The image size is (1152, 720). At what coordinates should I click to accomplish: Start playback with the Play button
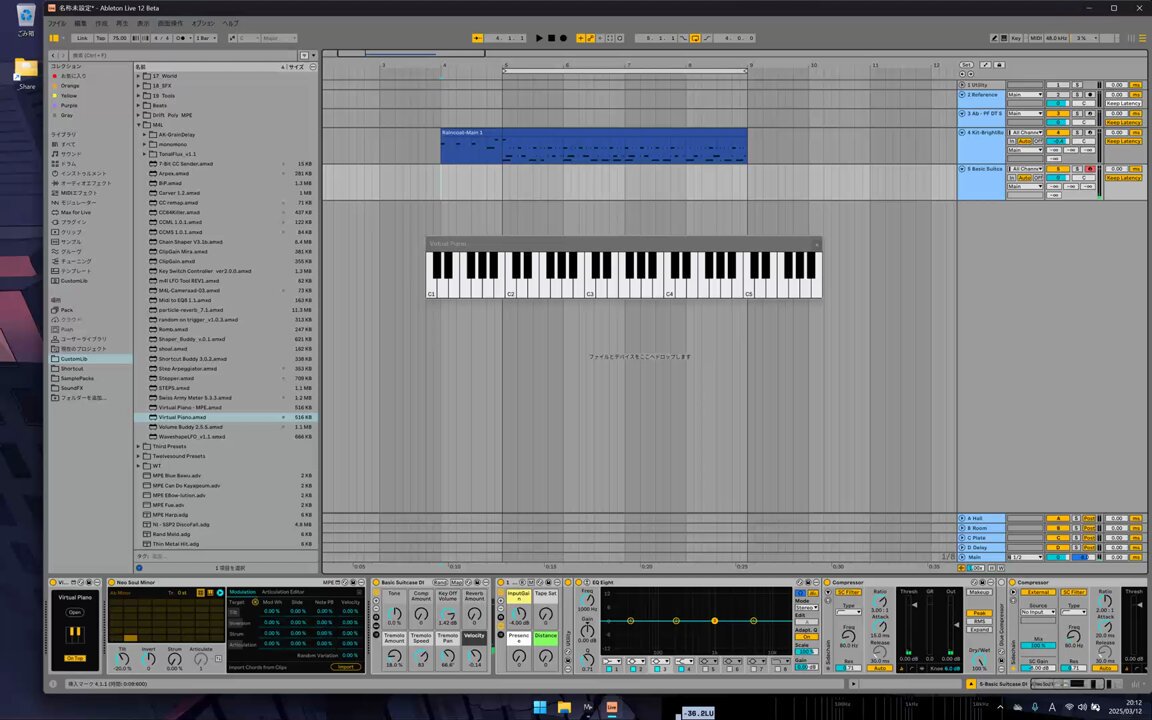(x=539, y=38)
